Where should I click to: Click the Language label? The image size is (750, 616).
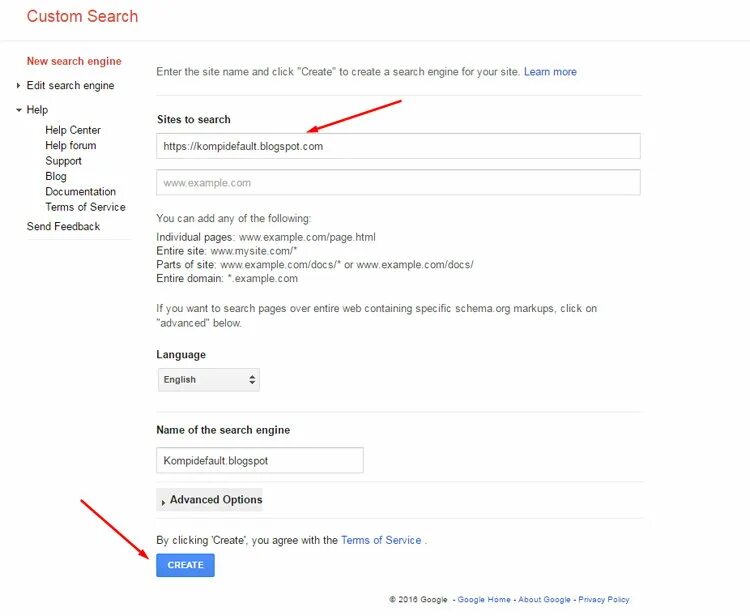tap(181, 355)
